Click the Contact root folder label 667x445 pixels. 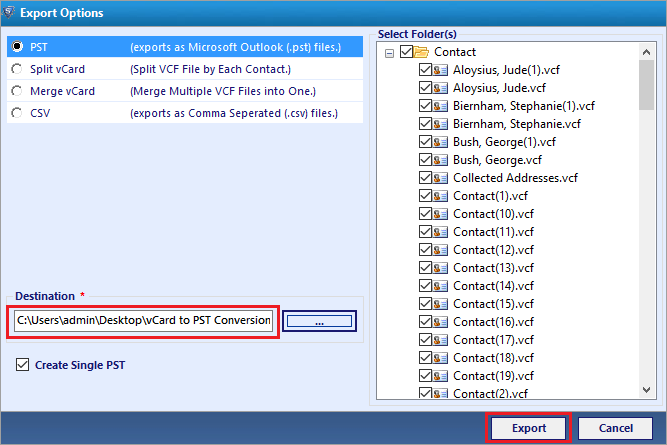point(455,52)
